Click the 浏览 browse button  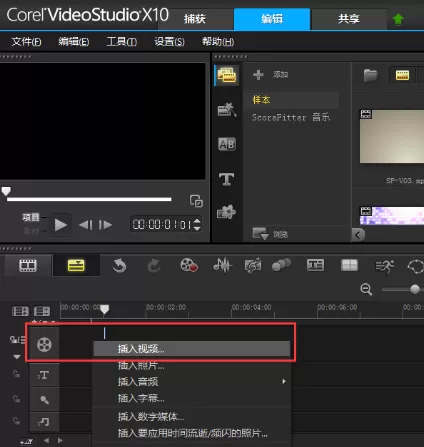click(270, 234)
